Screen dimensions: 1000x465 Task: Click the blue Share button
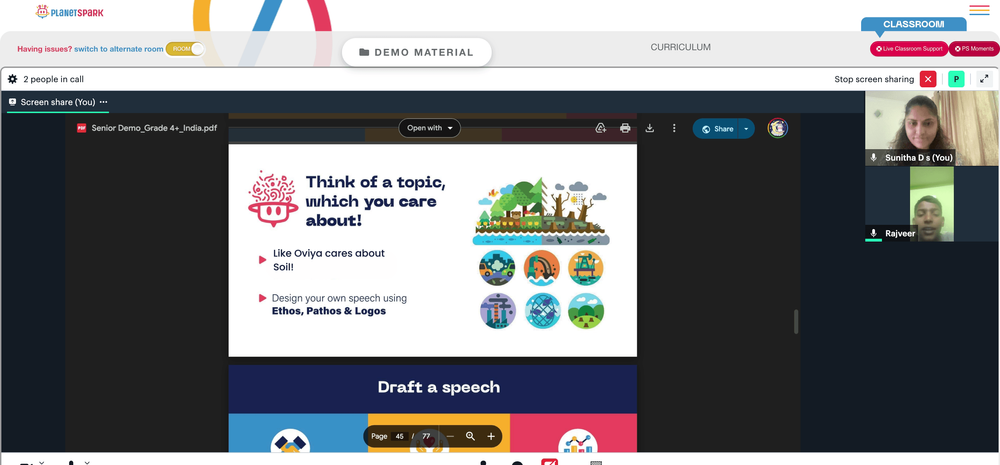(x=716, y=129)
